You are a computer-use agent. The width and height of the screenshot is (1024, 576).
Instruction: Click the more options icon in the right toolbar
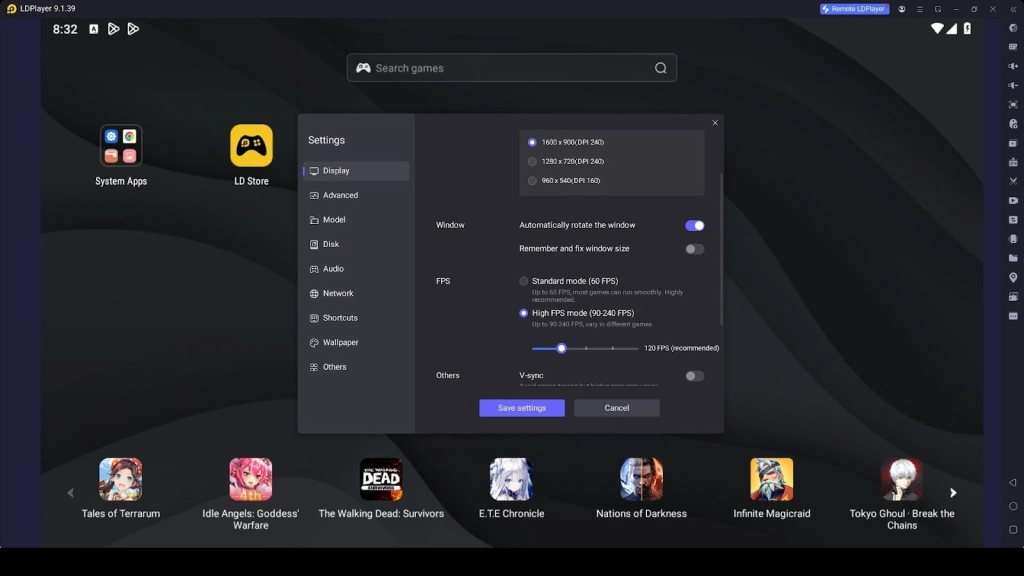coord(1013,316)
